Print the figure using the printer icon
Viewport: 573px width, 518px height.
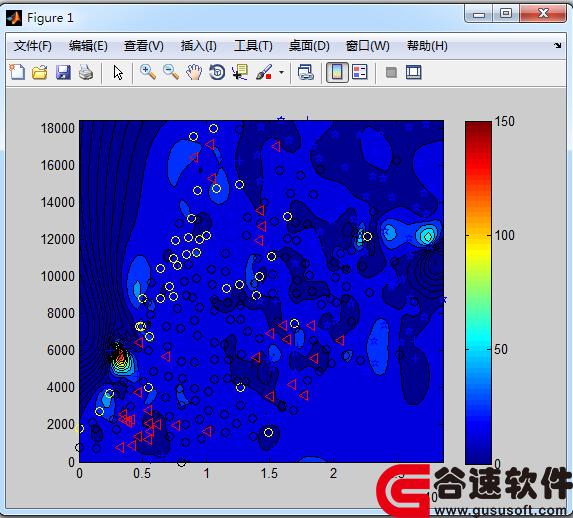pos(86,72)
